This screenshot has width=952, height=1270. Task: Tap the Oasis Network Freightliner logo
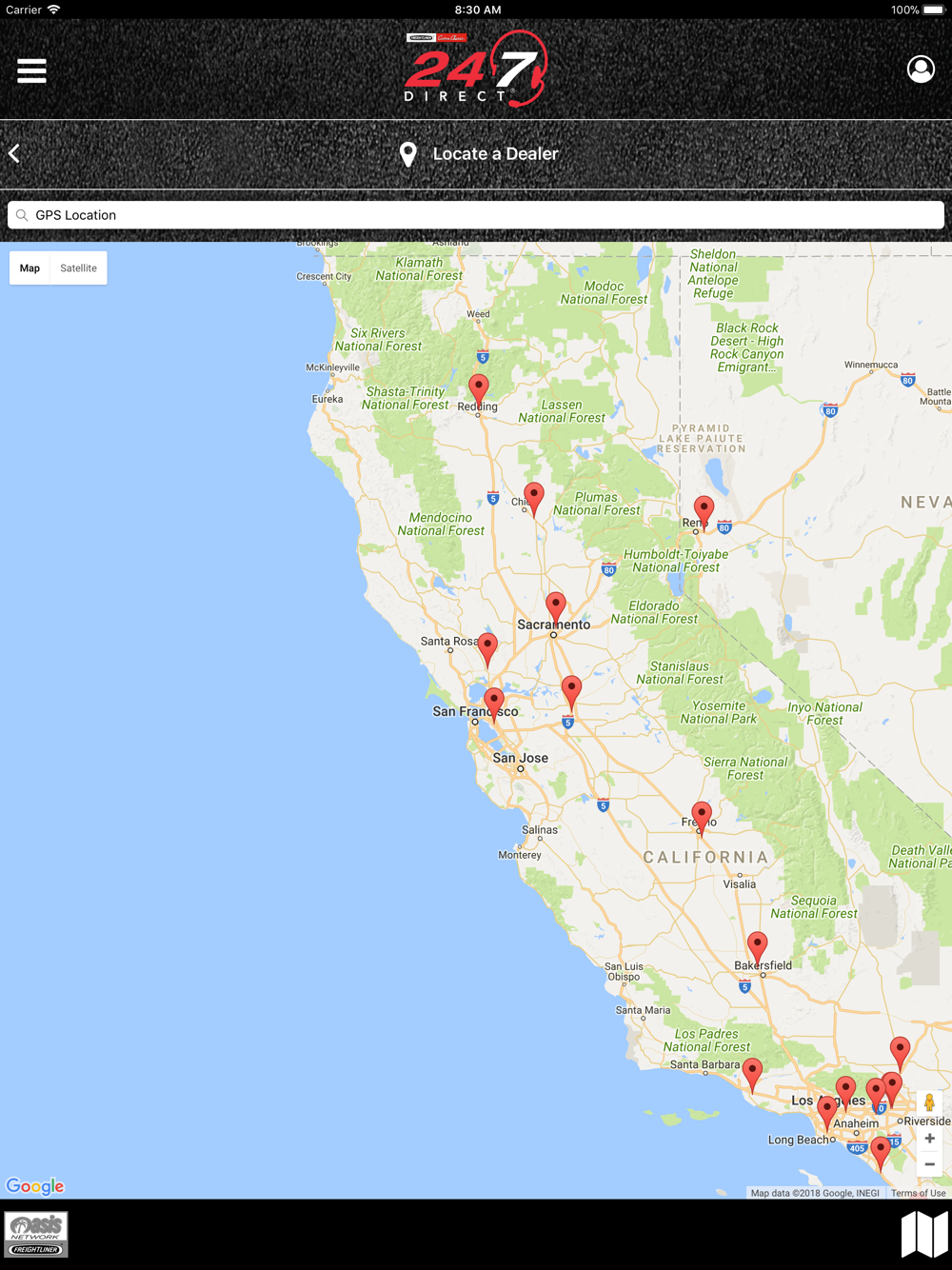coord(36,1235)
